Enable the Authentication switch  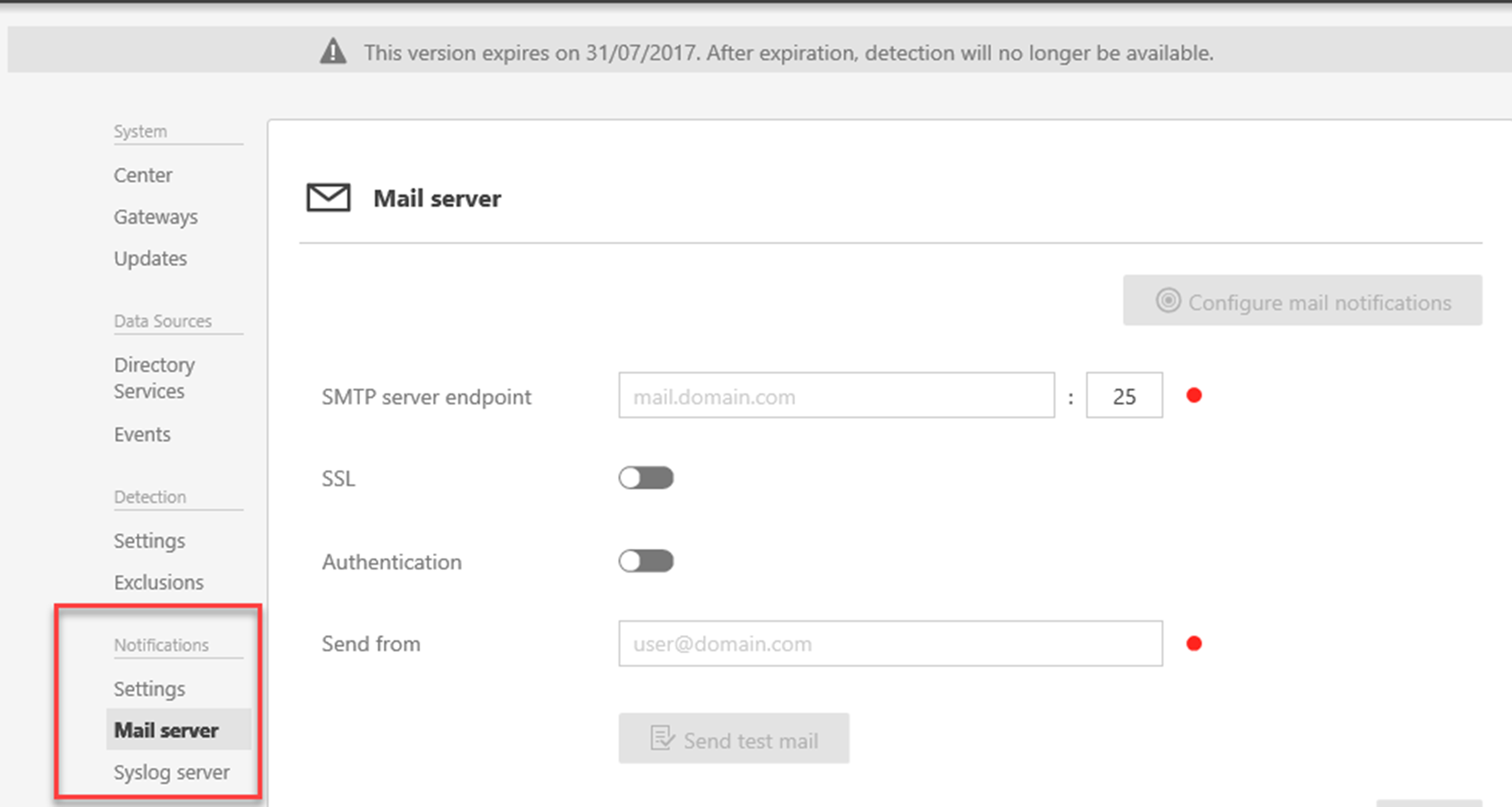(x=646, y=562)
